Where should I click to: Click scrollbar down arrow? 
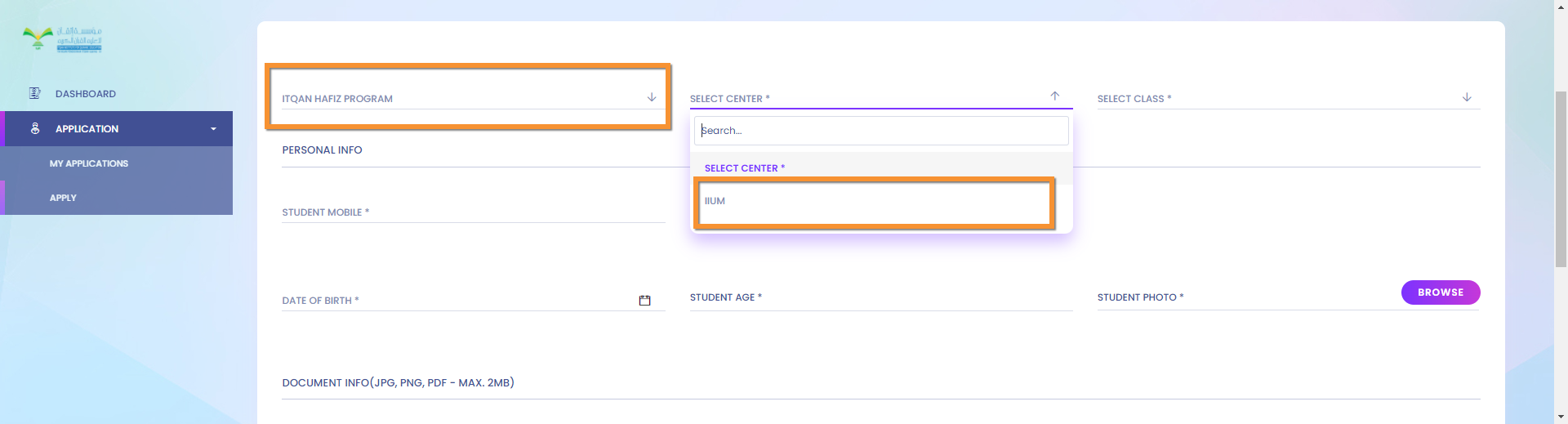click(x=1561, y=417)
